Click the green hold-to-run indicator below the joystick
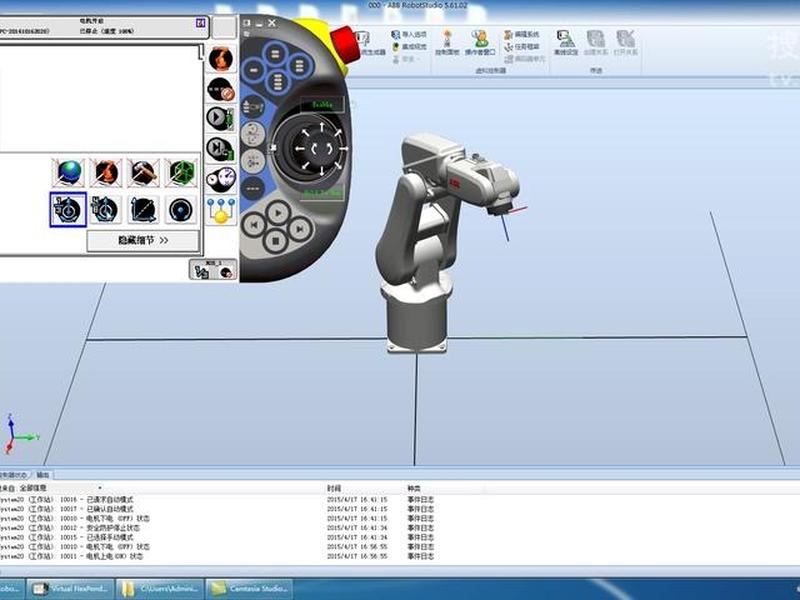This screenshot has width=800, height=600. click(322, 193)
